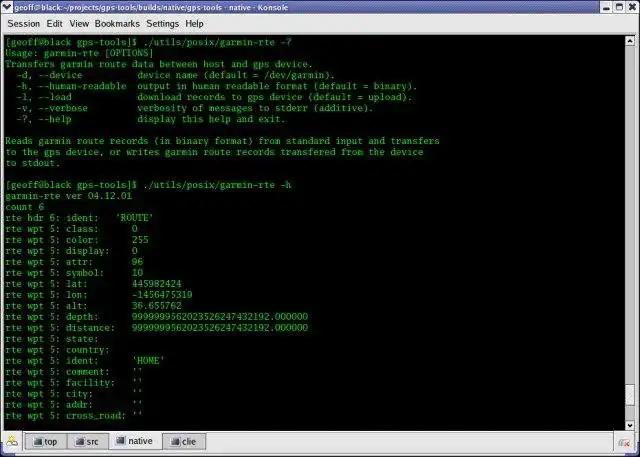Click the scrollbar down arrow
Viewport: 640px width, 457px height.
[x=630, y=425]
